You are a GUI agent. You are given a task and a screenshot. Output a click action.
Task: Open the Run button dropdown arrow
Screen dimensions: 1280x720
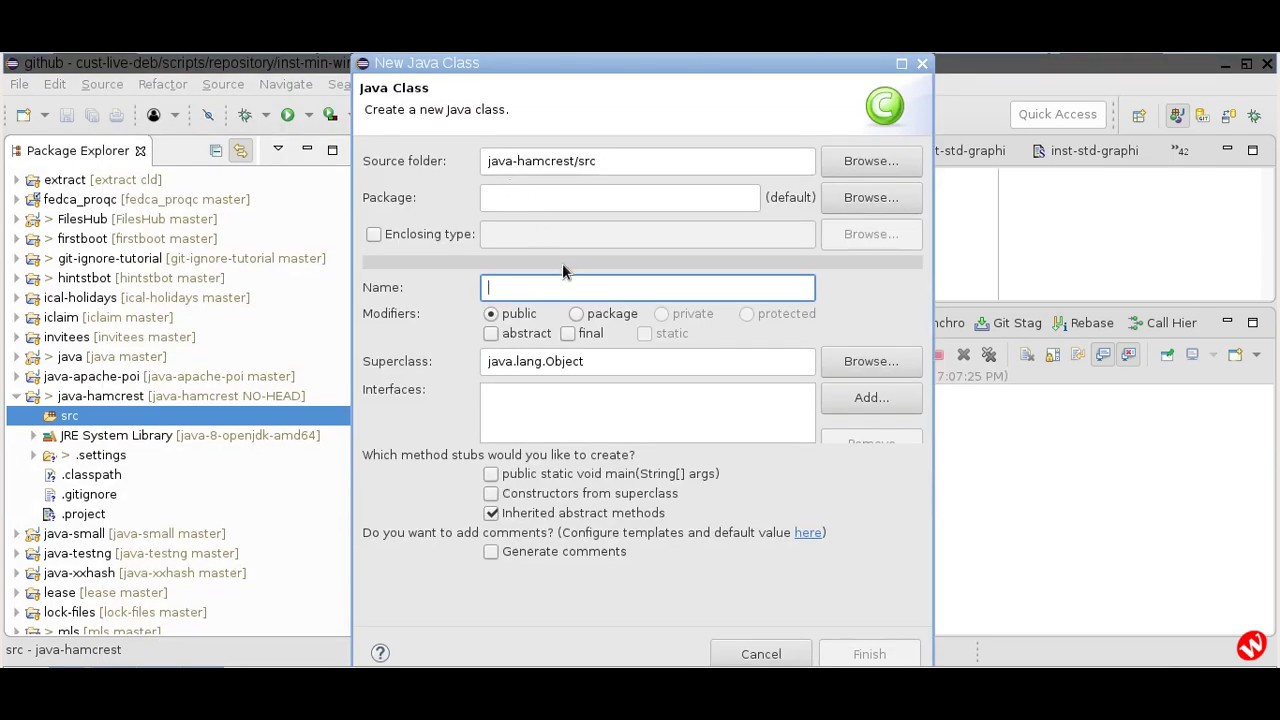pos(309,115)
